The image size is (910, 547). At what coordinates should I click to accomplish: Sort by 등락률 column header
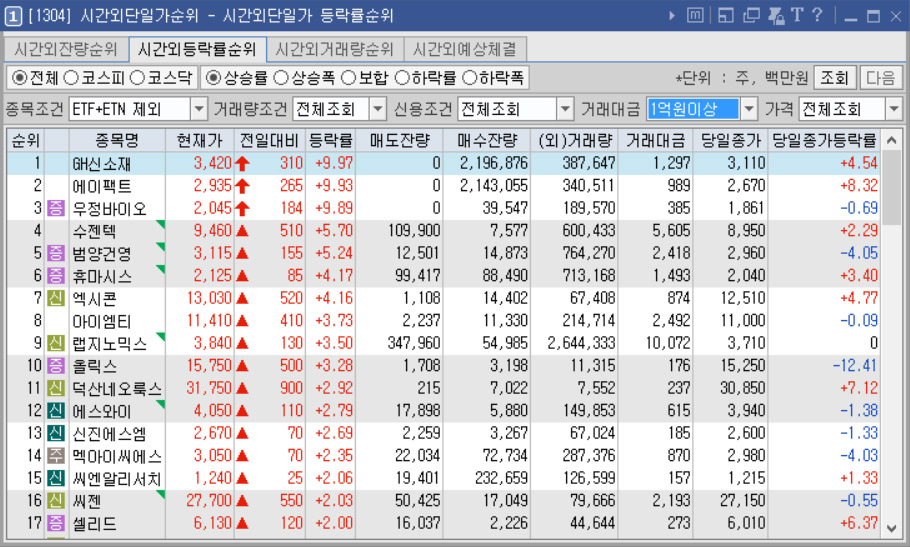coord(330,140)
